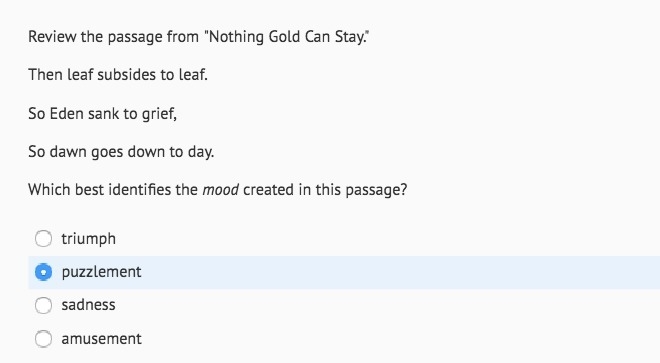Click the line "So dawn goes down to day."
660x363 pixels.
tap(121, 152)
